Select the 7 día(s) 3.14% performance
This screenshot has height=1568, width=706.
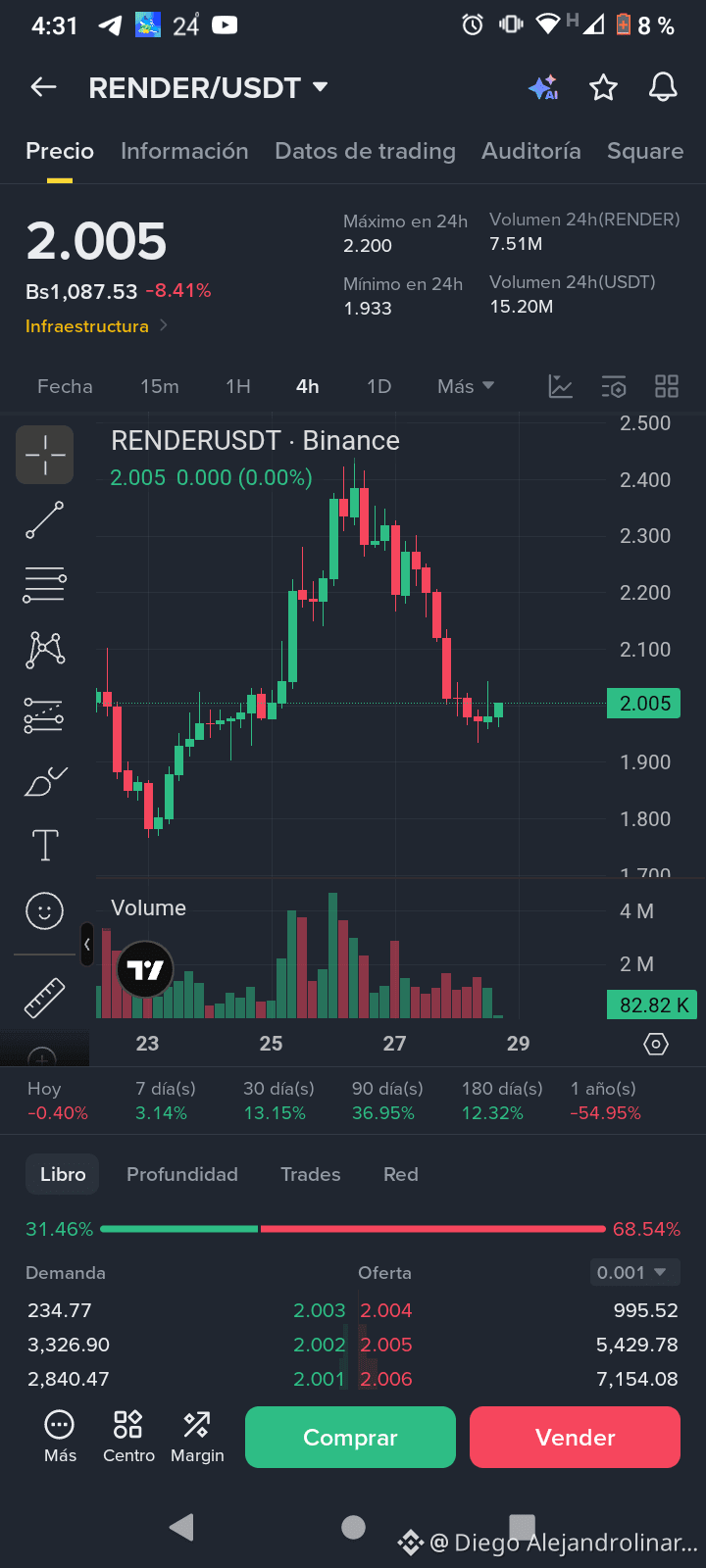point(166,1101)
